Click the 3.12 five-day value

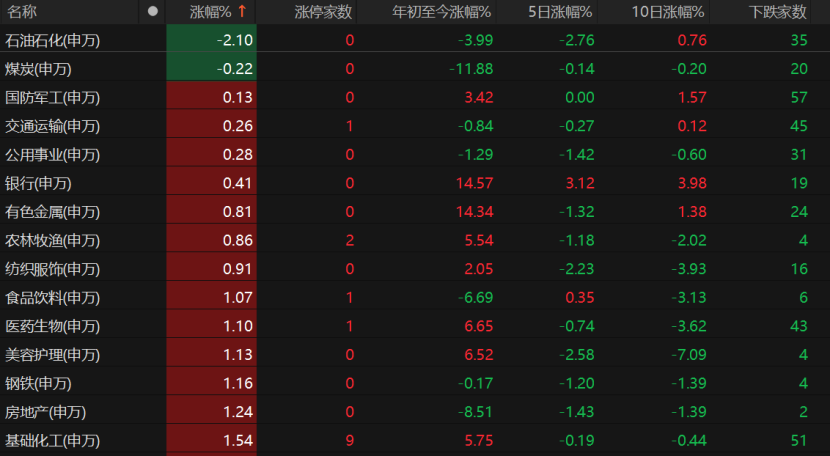click(580, 183)
